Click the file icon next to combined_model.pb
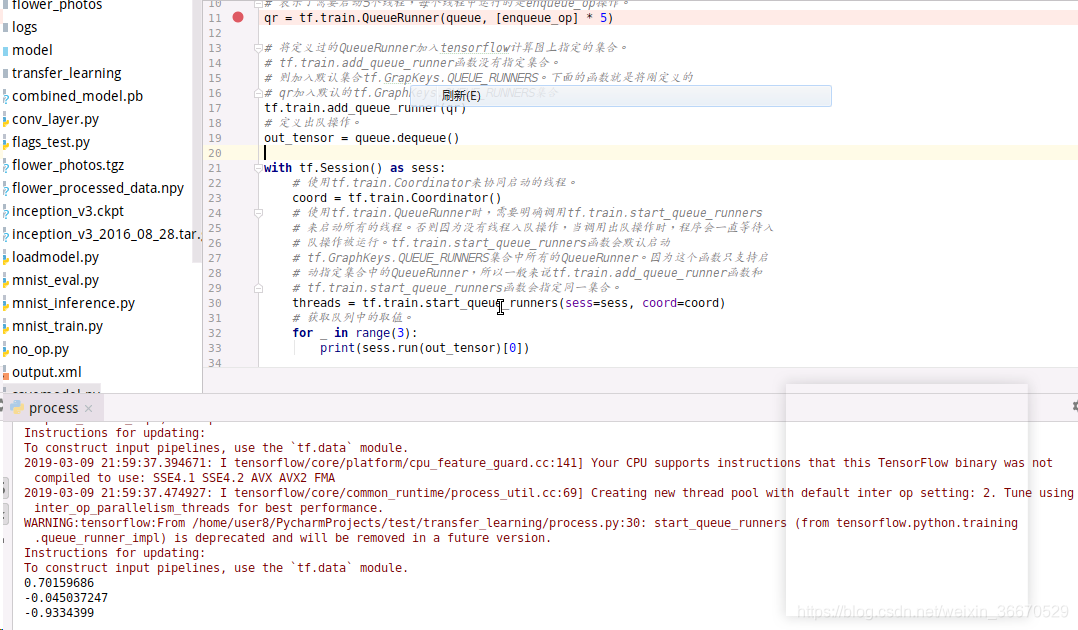The image size is (1078, 630). click(x=9, y=95)
